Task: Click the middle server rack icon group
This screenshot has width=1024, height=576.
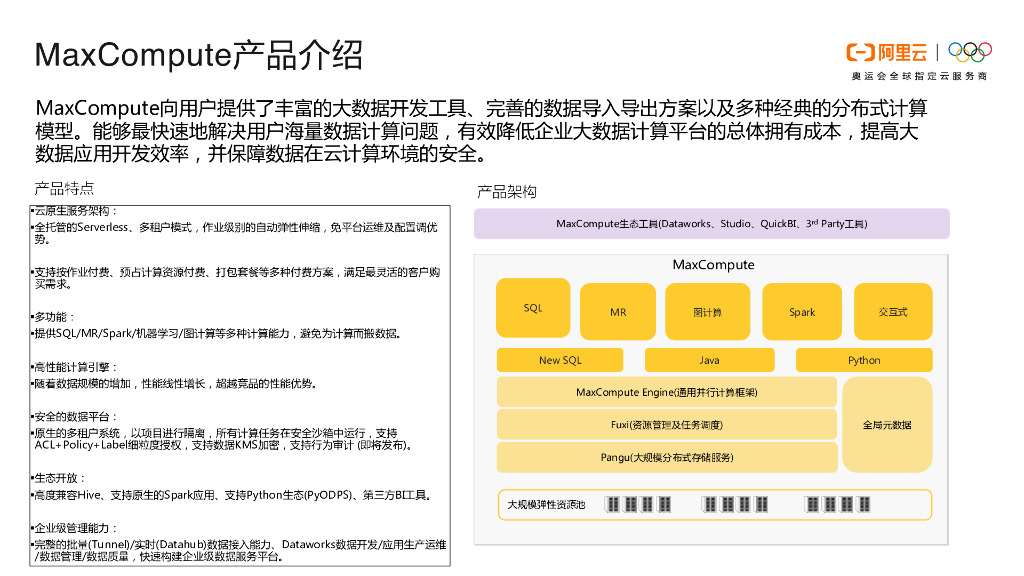Action: 735,504
